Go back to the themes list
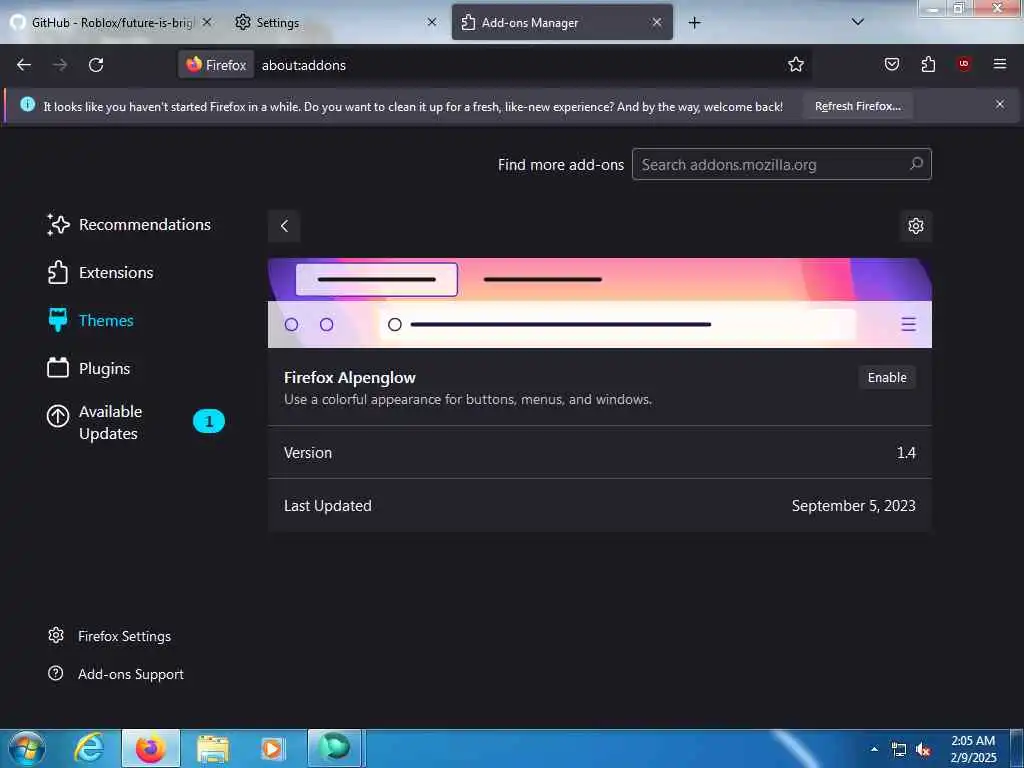1024x768 pixels. click(284, 226)
